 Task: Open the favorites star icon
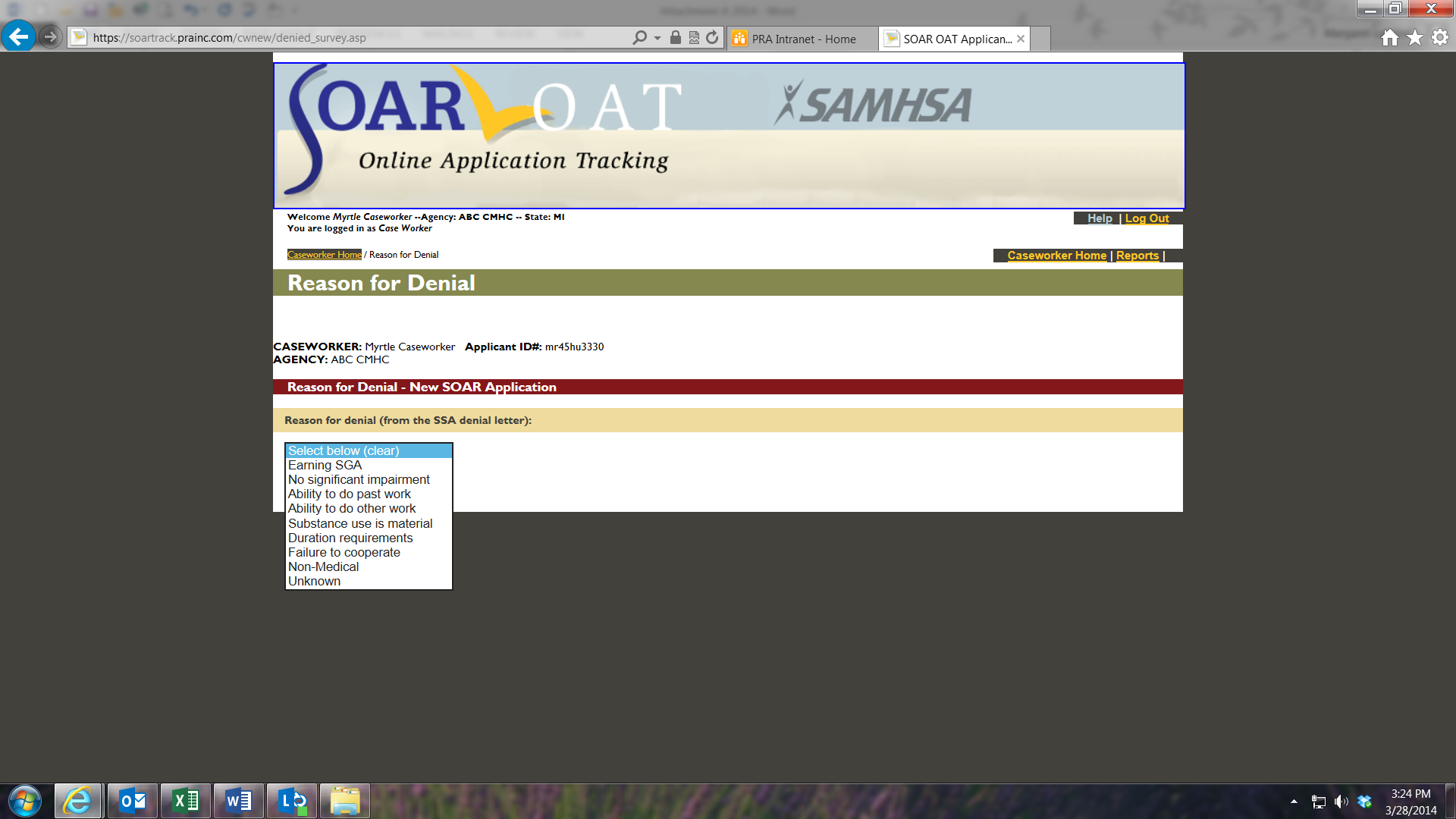[x=1415, y=38]
